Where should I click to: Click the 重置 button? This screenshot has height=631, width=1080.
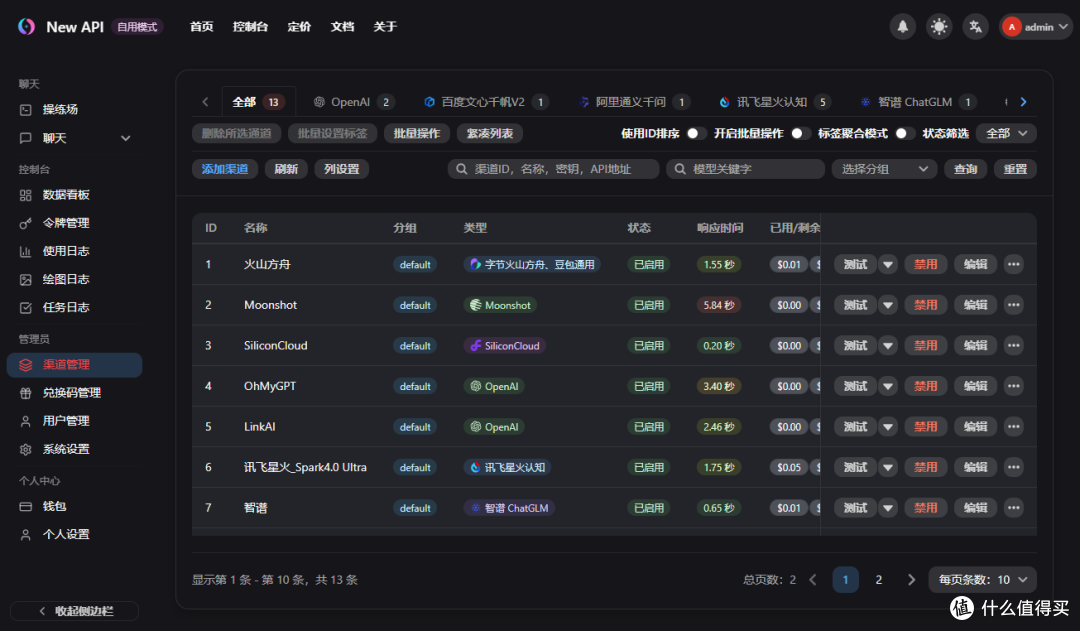point(1015,169)
